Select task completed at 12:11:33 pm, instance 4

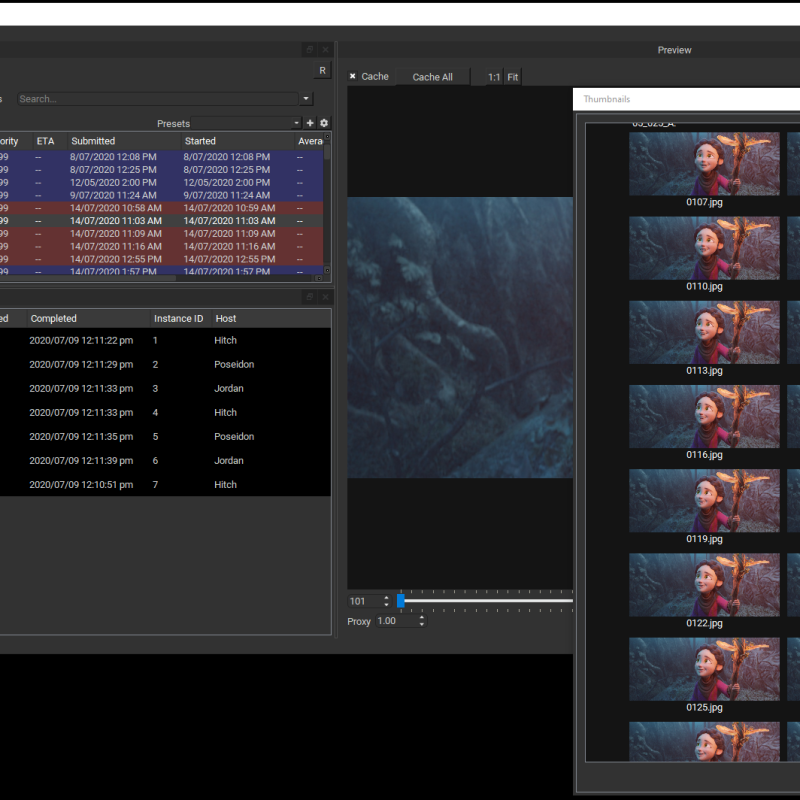point(165,412)
